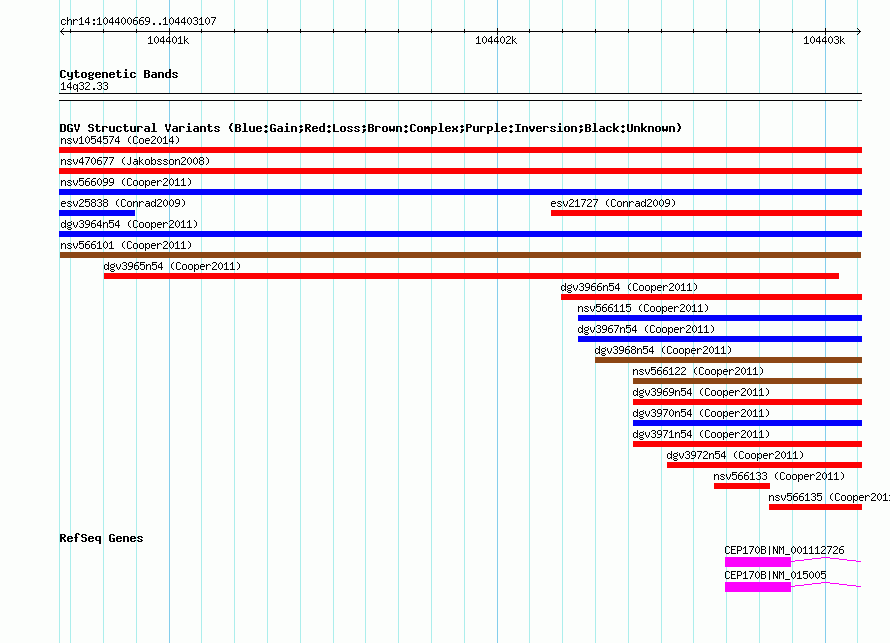Click the brown bar under nsv566122
Screen dimensions: 890x643
(x=748, y=381)
